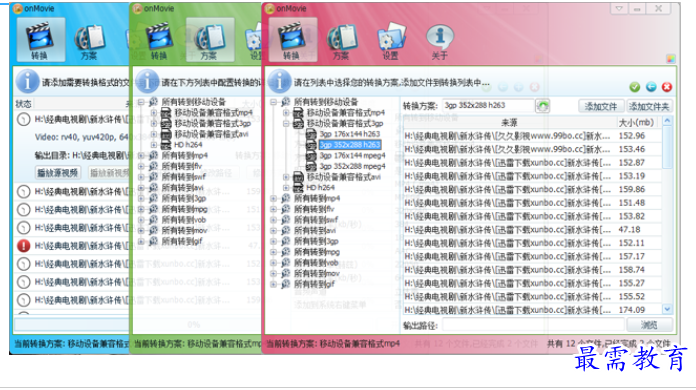
Task: Click Video: rv40, yuv420p info line
Action: (x=82, y=137)
